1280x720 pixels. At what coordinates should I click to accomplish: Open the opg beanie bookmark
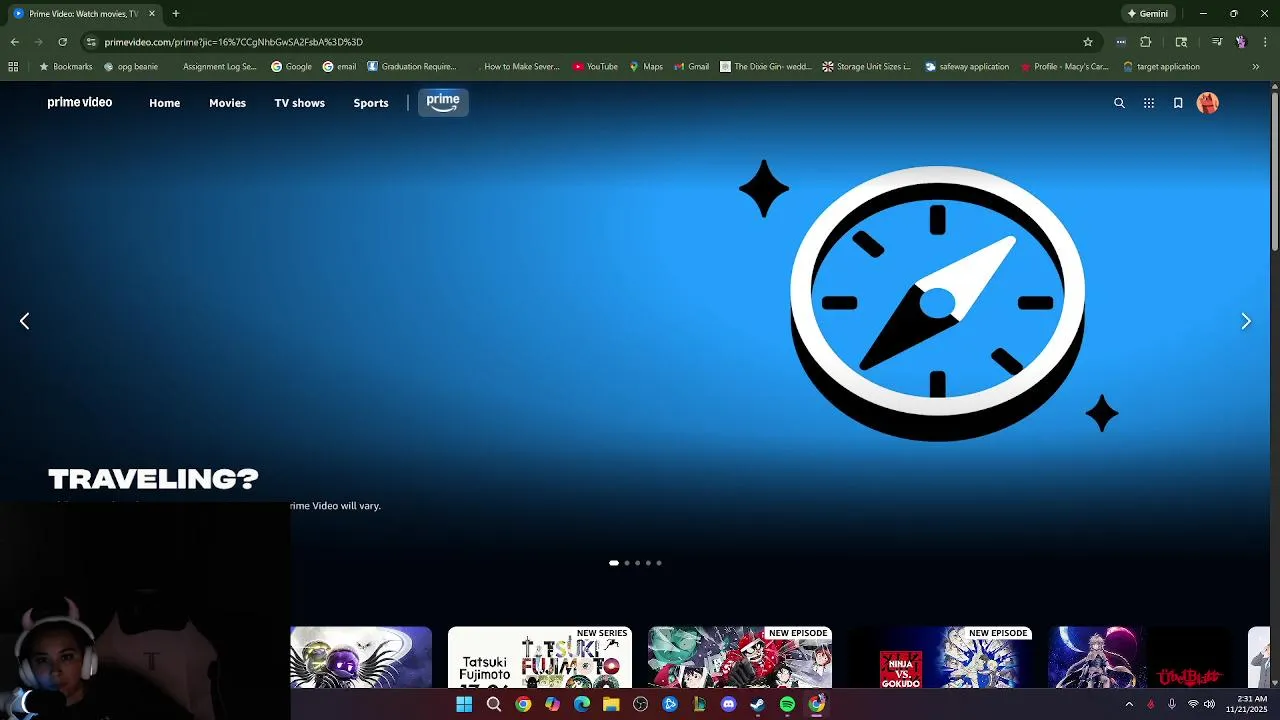pyautogui.click(x=131, y=67)
